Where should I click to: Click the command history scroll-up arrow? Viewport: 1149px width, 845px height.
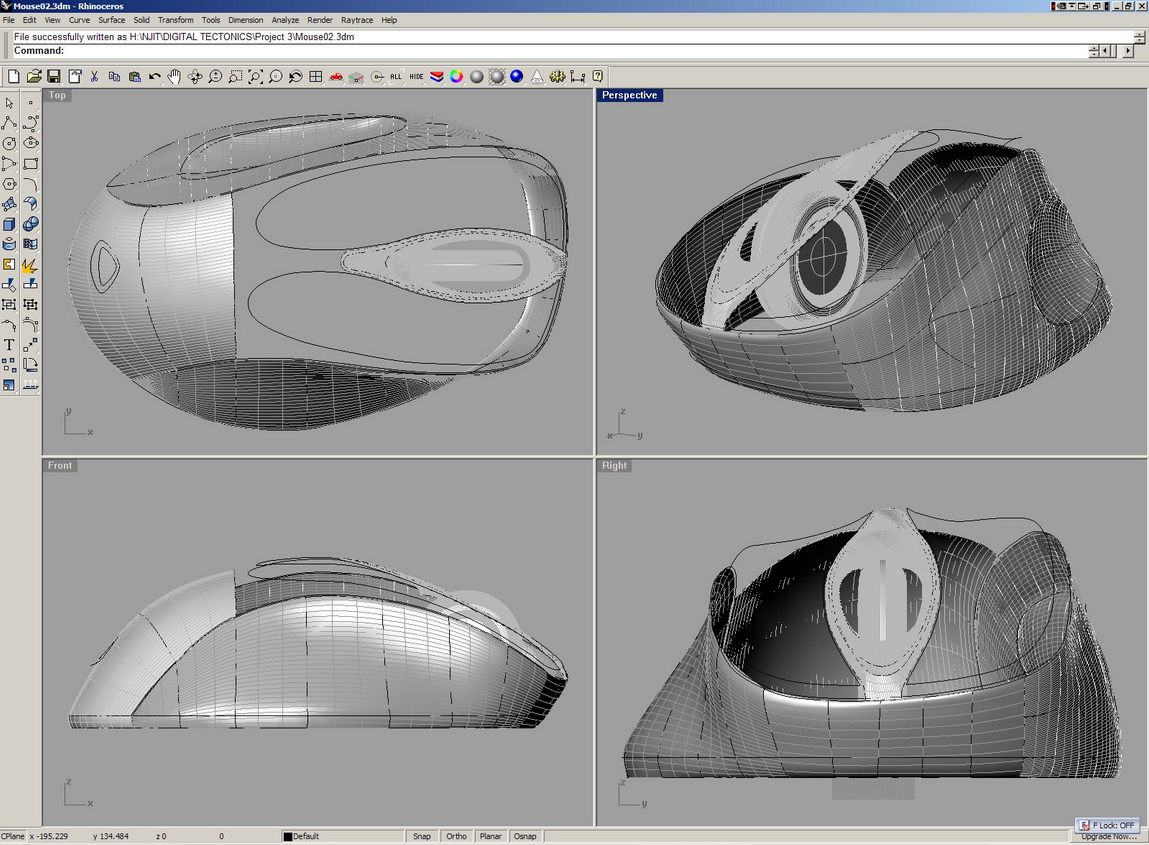coord(1139,36)
